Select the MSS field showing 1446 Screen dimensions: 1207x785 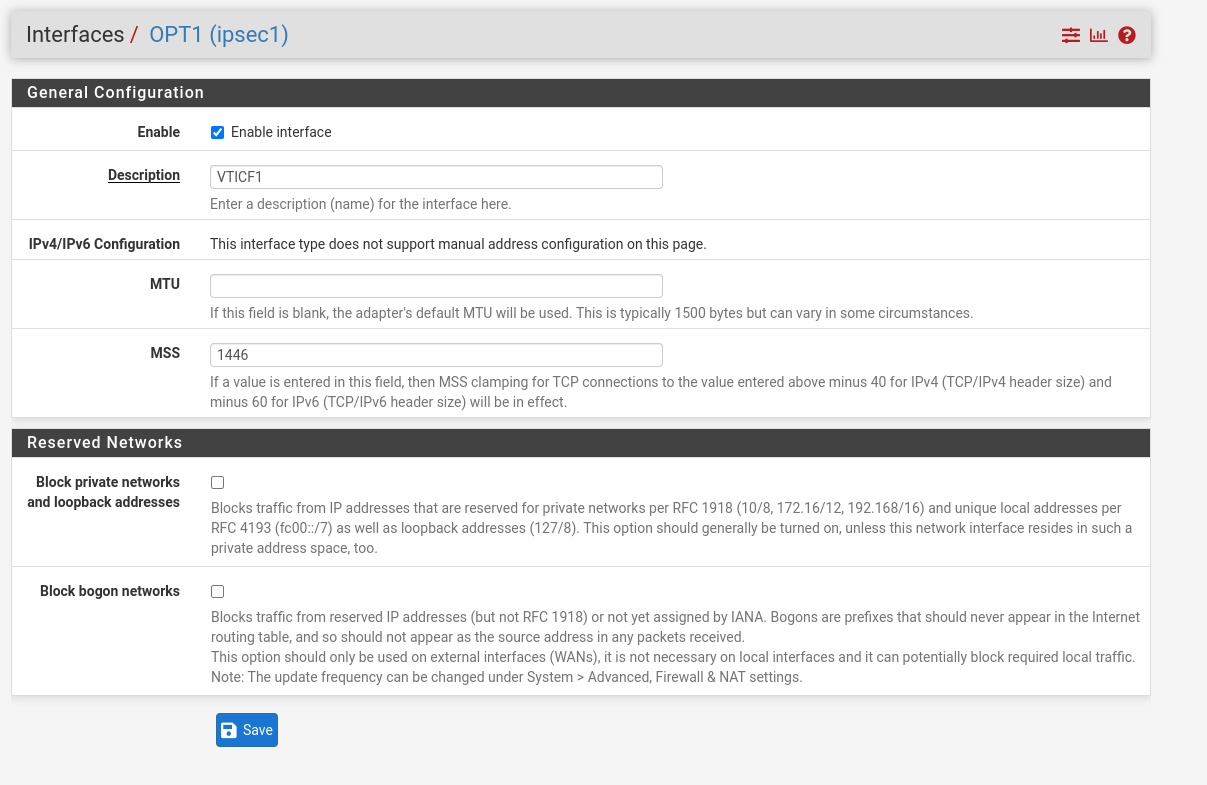click(436, 354)
